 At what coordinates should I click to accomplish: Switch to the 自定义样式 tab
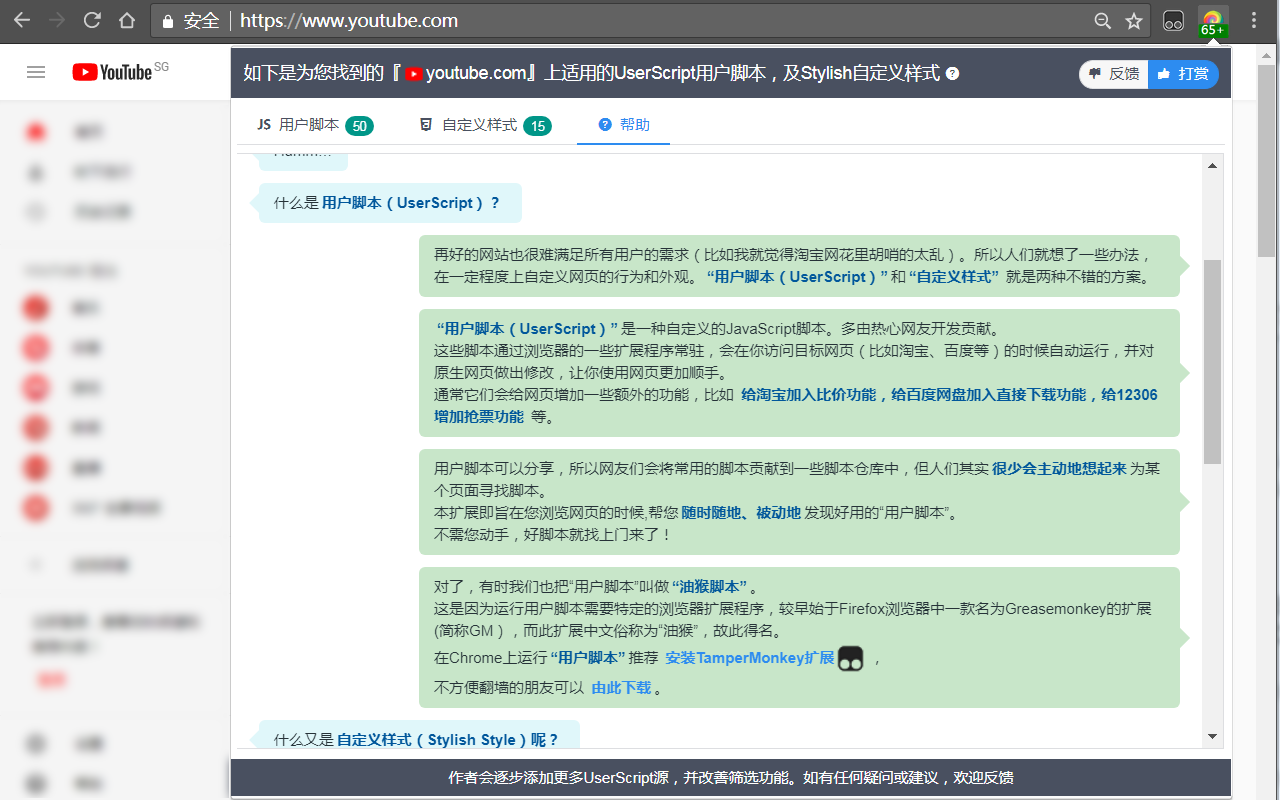pyautogui.click(x=485, y=125)
